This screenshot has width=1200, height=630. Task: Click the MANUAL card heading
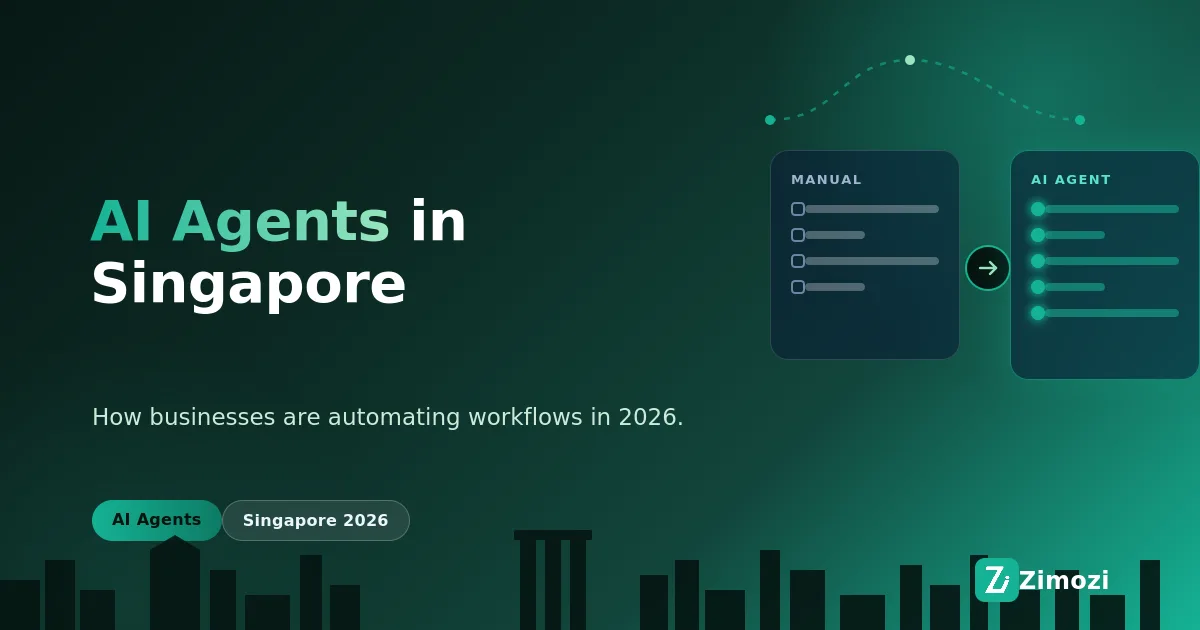tap(826, 180)
